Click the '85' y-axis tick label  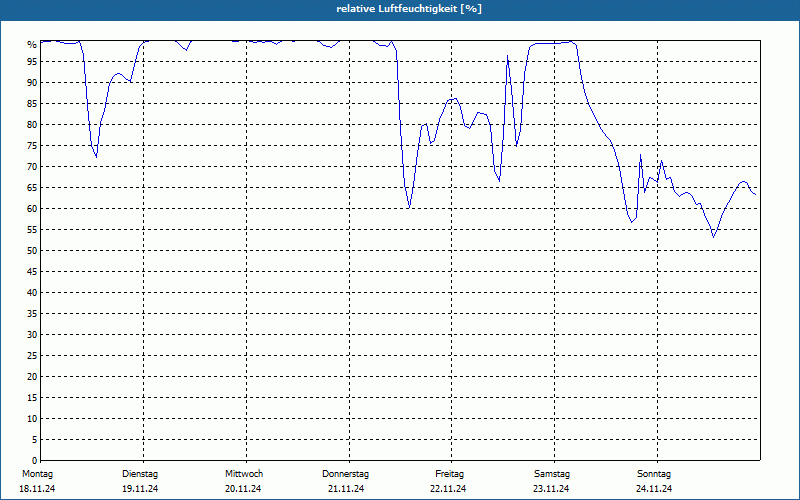tap(32, 104)
